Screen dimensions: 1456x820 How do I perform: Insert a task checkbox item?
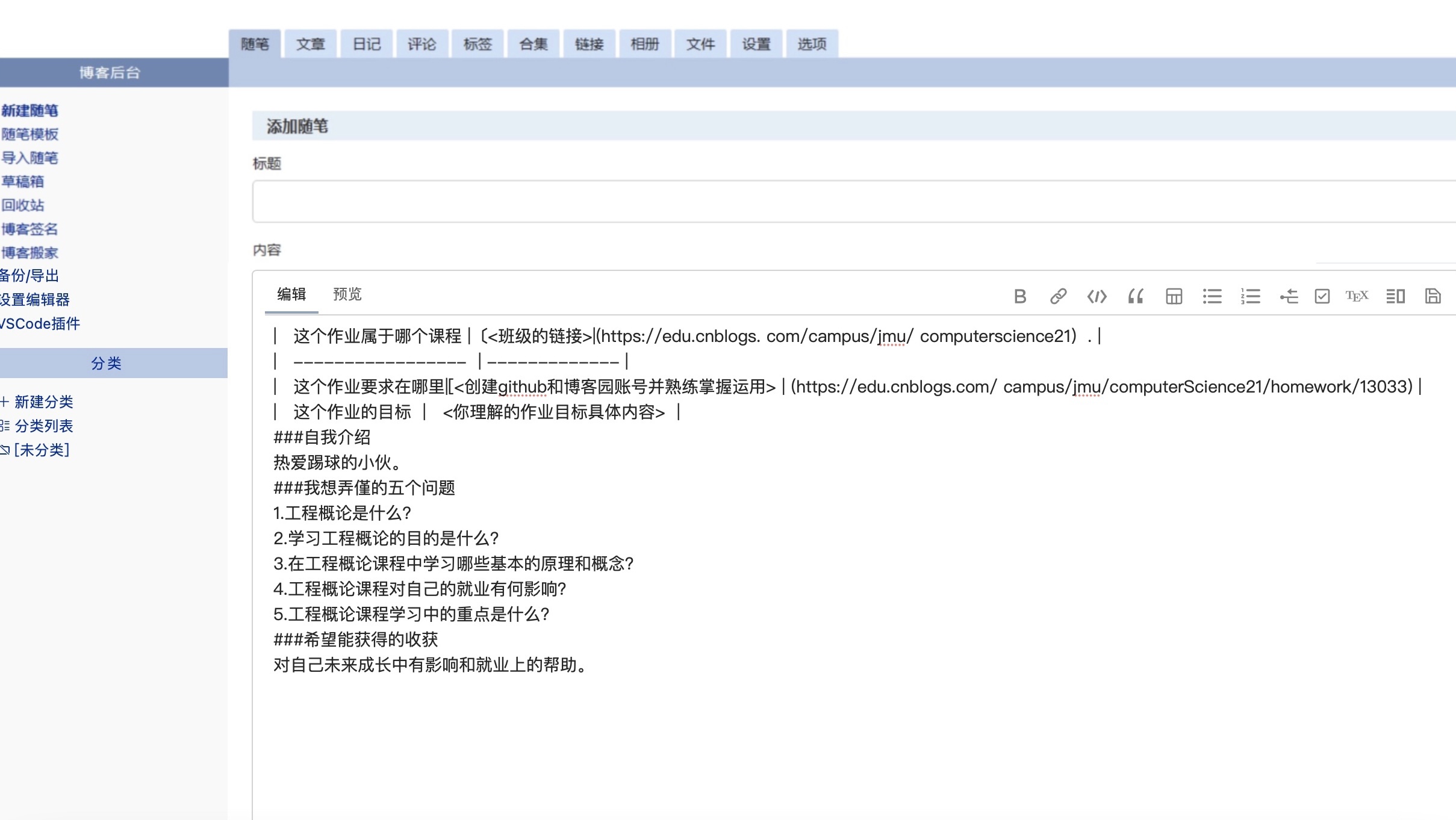coord(1322,296)
